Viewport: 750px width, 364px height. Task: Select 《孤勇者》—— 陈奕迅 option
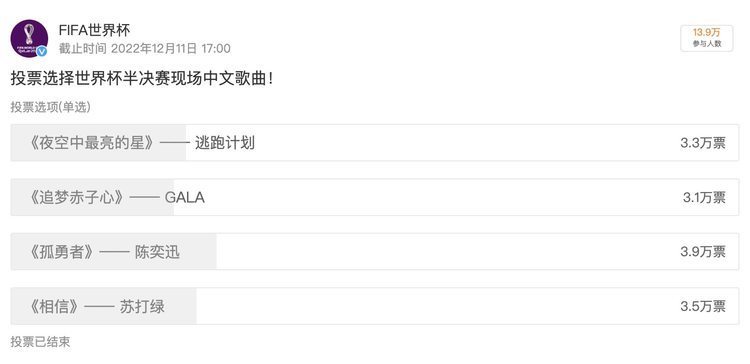click(x=375, y=252)
